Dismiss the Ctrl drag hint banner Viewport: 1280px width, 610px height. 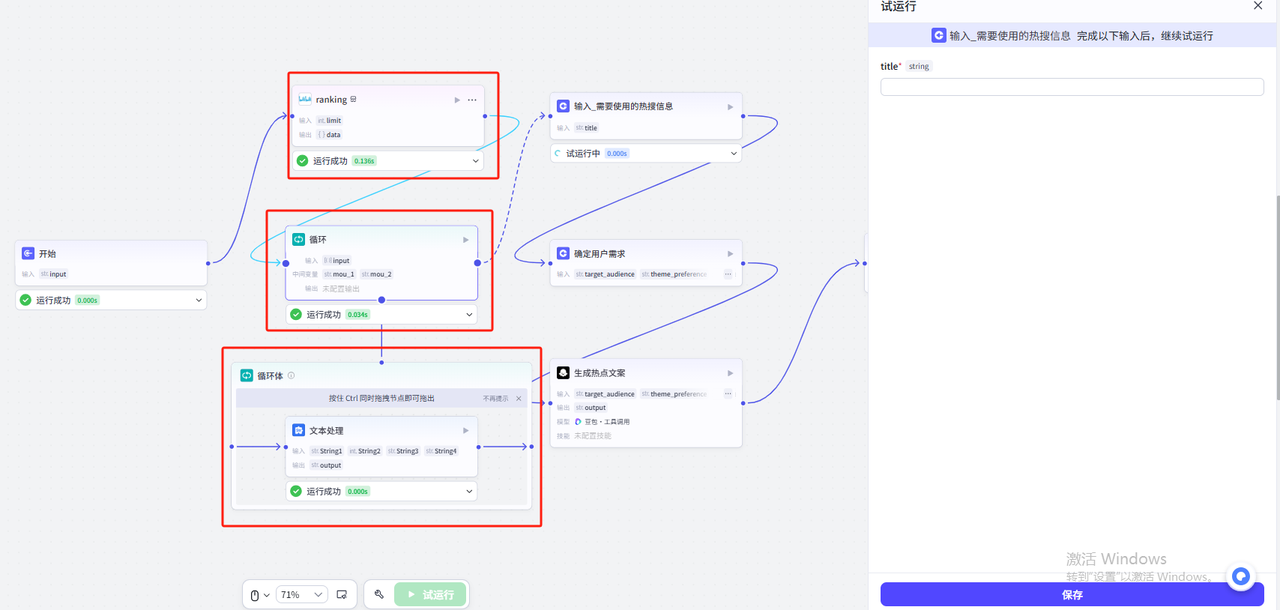click(519, 398)
